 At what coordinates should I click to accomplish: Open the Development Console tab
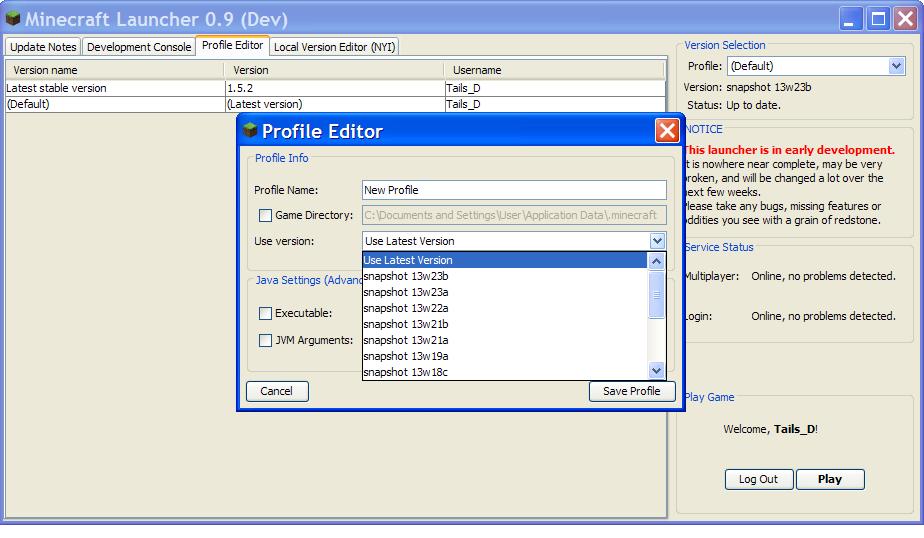point(139,47)
